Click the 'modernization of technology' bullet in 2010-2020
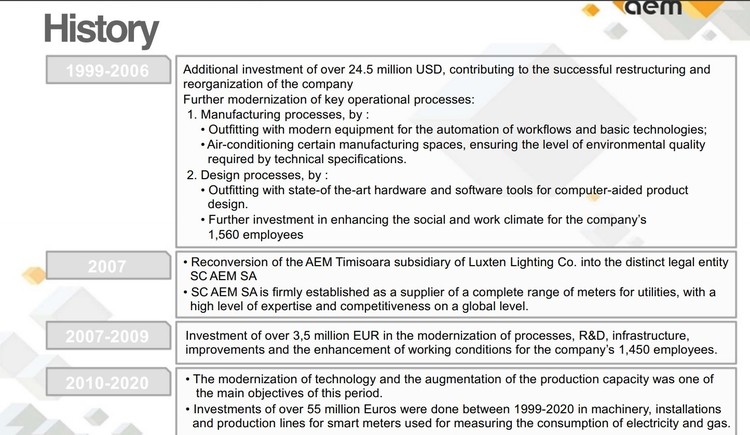Viewport: 750px width, 435px height. [450, 386]
